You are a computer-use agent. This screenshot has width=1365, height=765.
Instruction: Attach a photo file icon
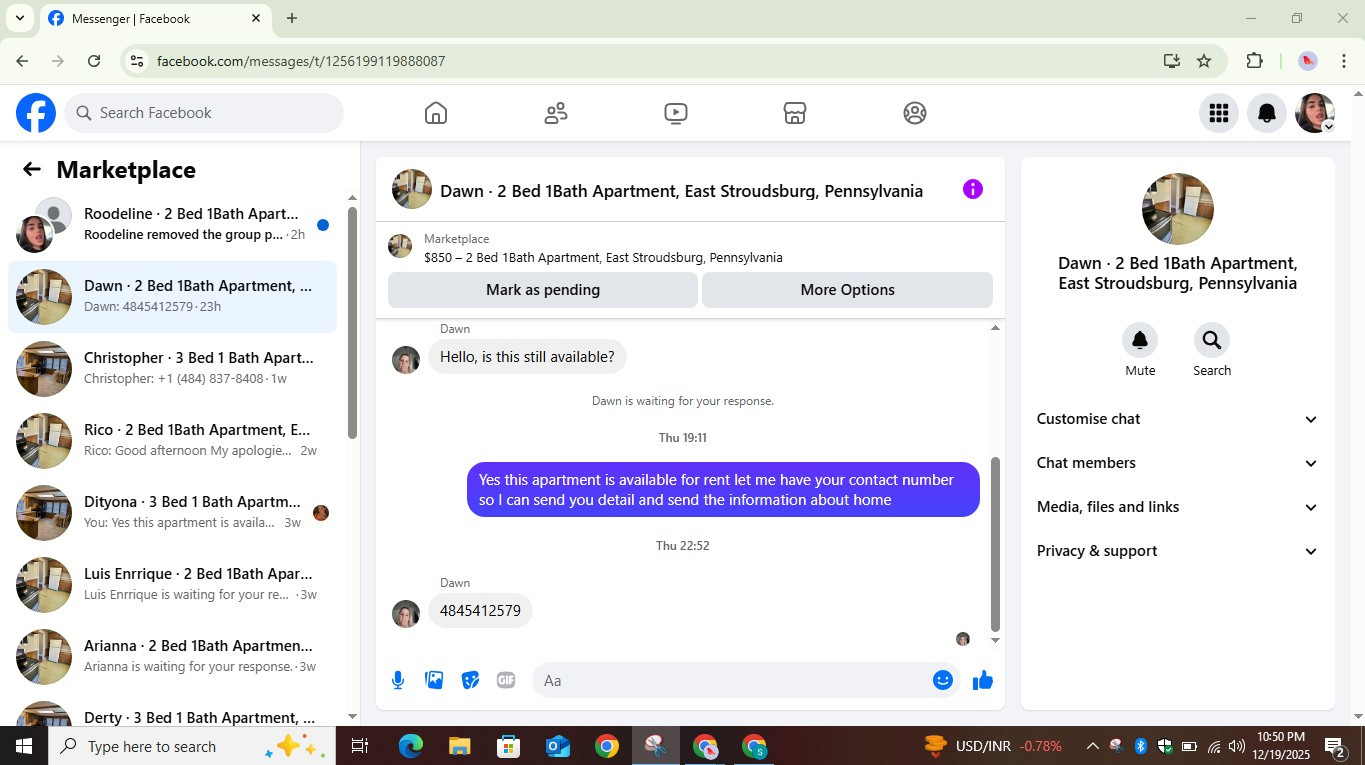tap(434, 680)
